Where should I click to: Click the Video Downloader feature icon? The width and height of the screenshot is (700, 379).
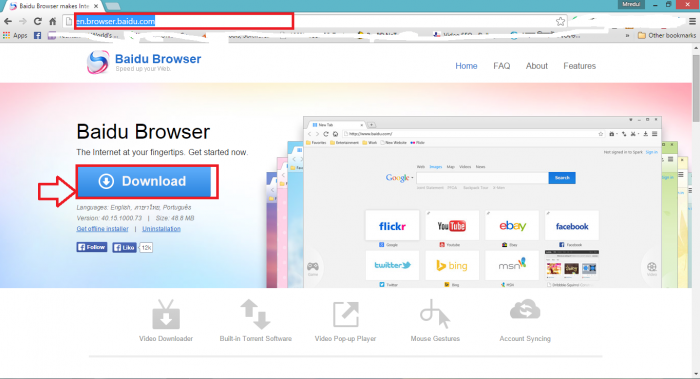[x=166, y=315]
